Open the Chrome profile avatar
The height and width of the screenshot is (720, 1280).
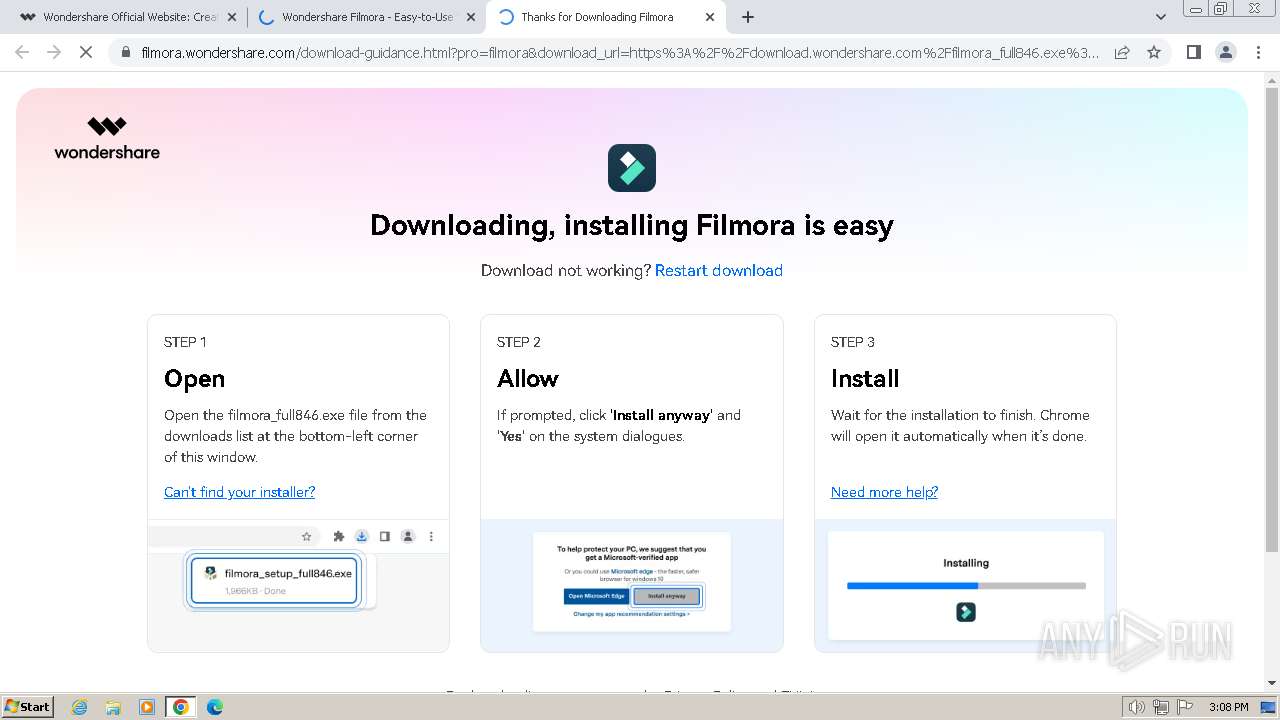click(x=1225, y=52)
